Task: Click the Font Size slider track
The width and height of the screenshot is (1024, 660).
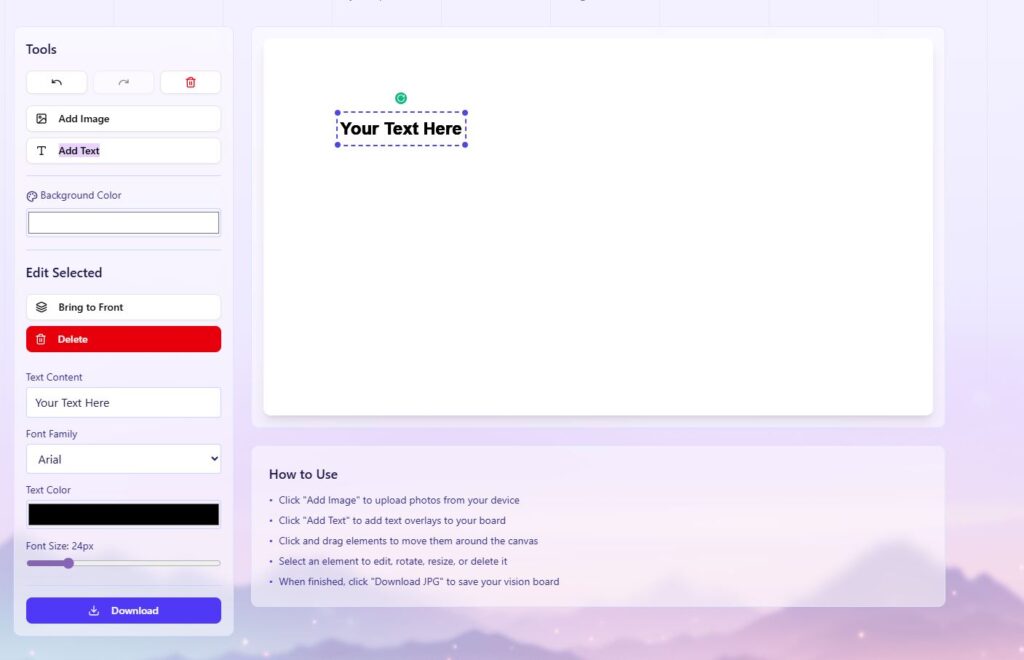Action: click(140, 563)
